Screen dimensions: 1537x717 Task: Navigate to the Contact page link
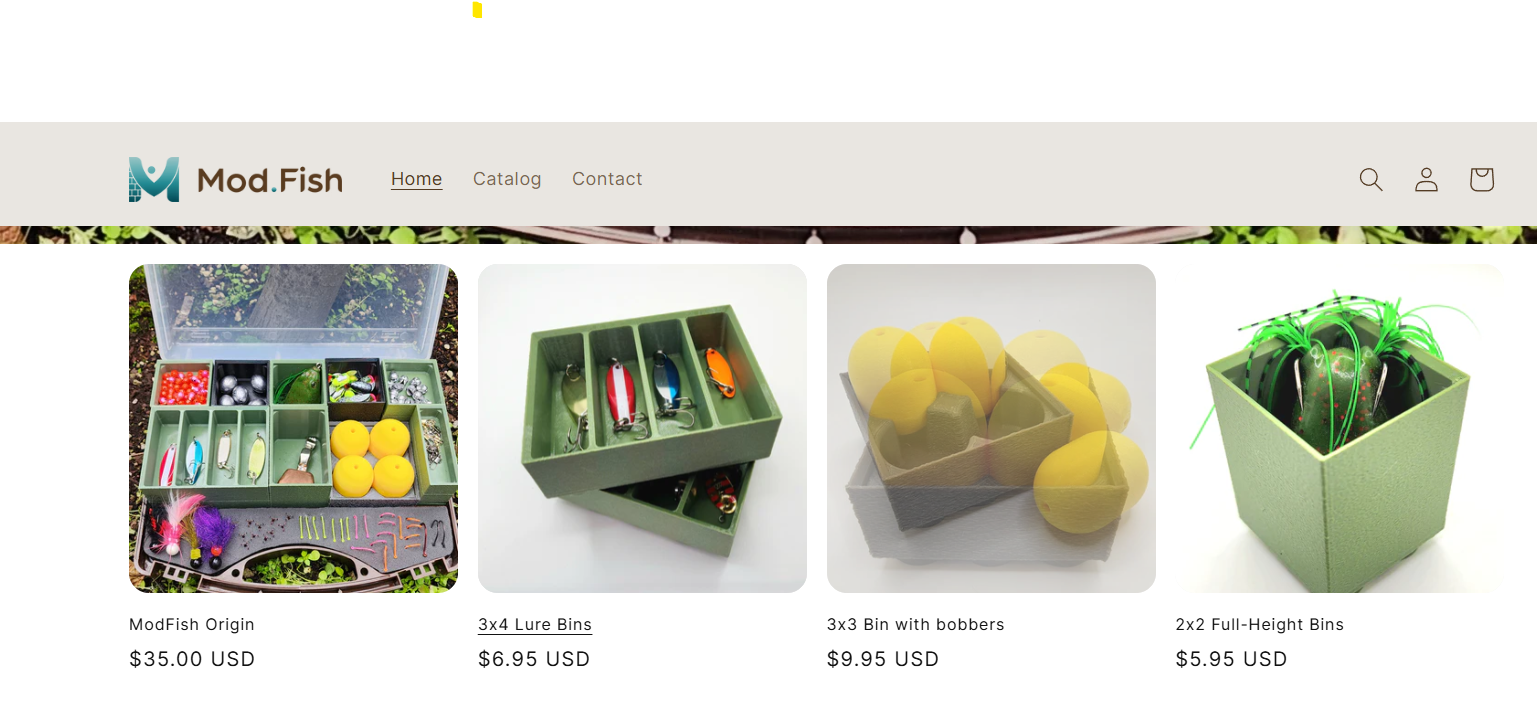click(607, 179)
